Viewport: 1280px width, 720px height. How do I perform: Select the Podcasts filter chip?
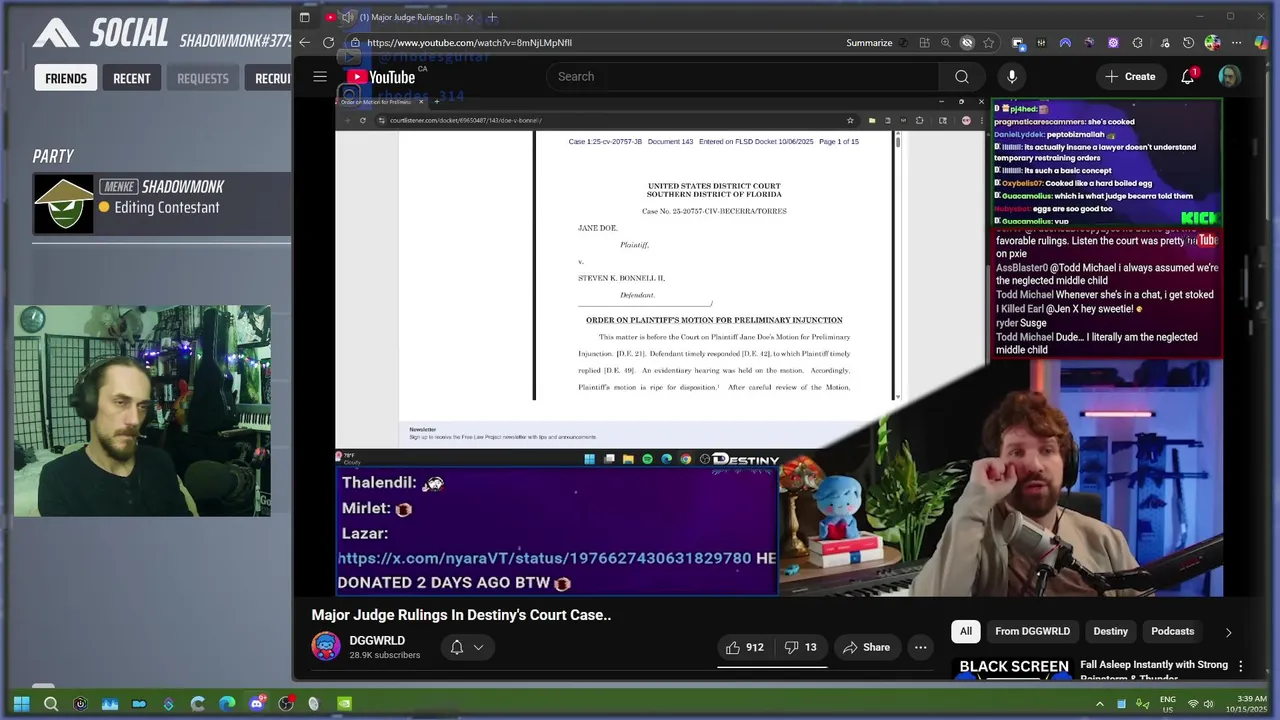(1172, 631)
